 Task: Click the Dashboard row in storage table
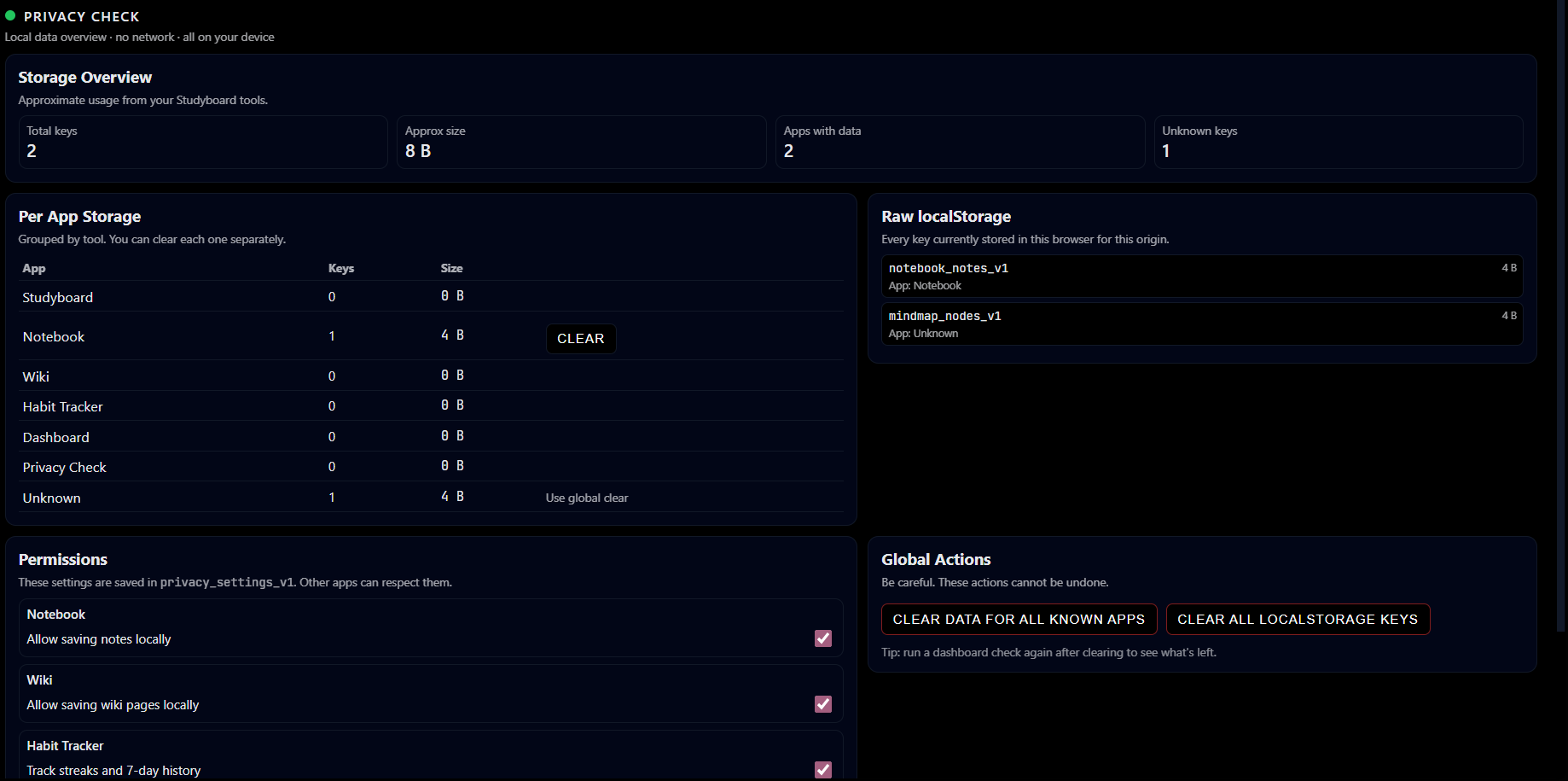pos(431,436)
